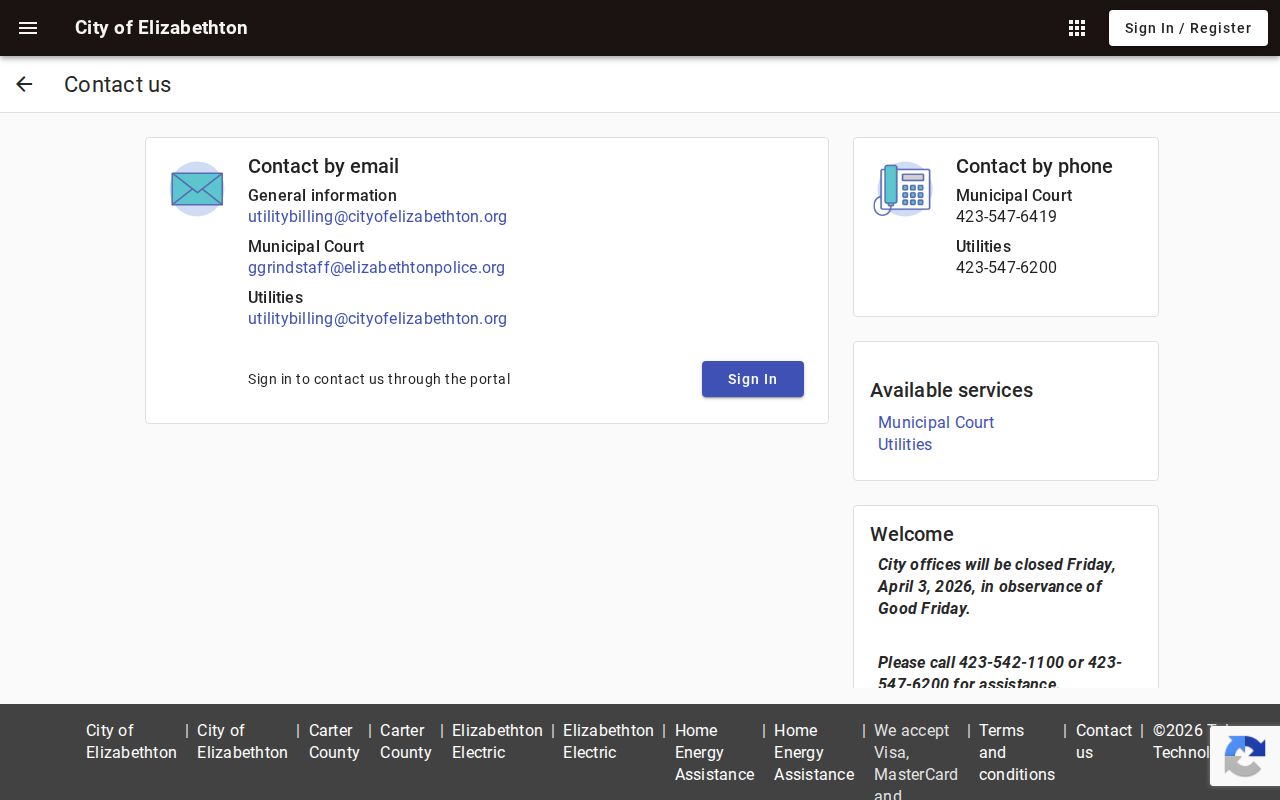Click the Contact us page title
1280x800 pixels.
pos(118,84)
